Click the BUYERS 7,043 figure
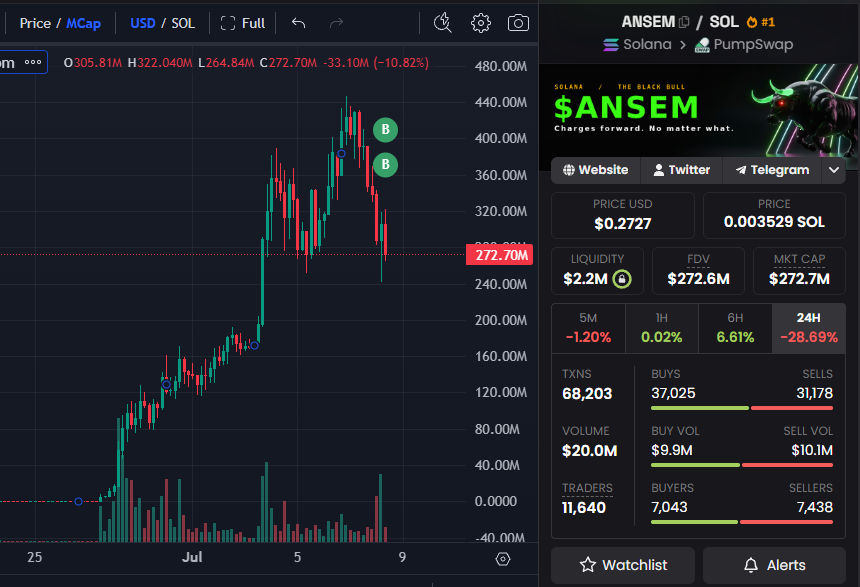This screenshot has width=860, height=587. [x=669, y=507]
